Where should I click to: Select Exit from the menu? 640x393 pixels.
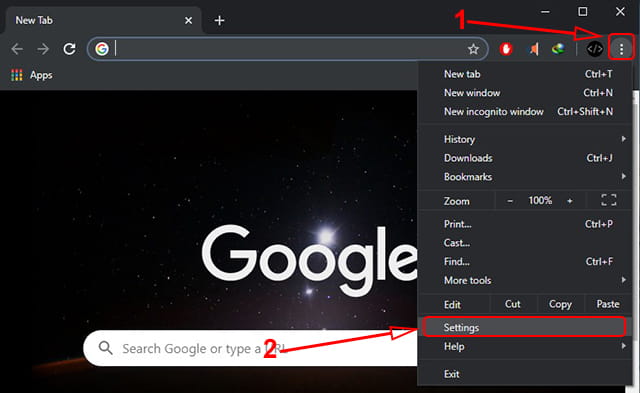(x=525, y=374)
